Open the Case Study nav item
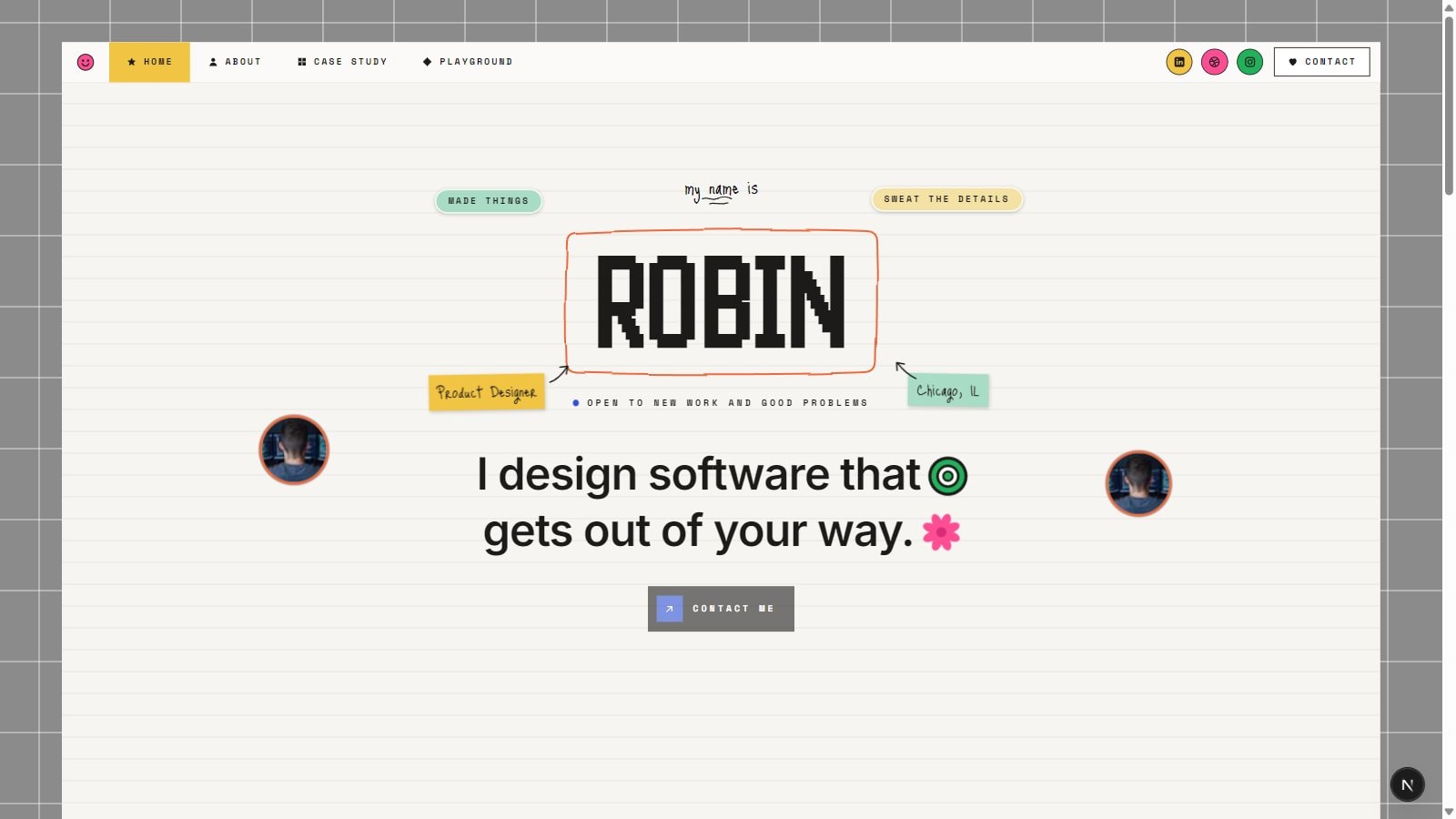Image resolution: width=1456 pixels, height=819 pixels. click(342, 62)
